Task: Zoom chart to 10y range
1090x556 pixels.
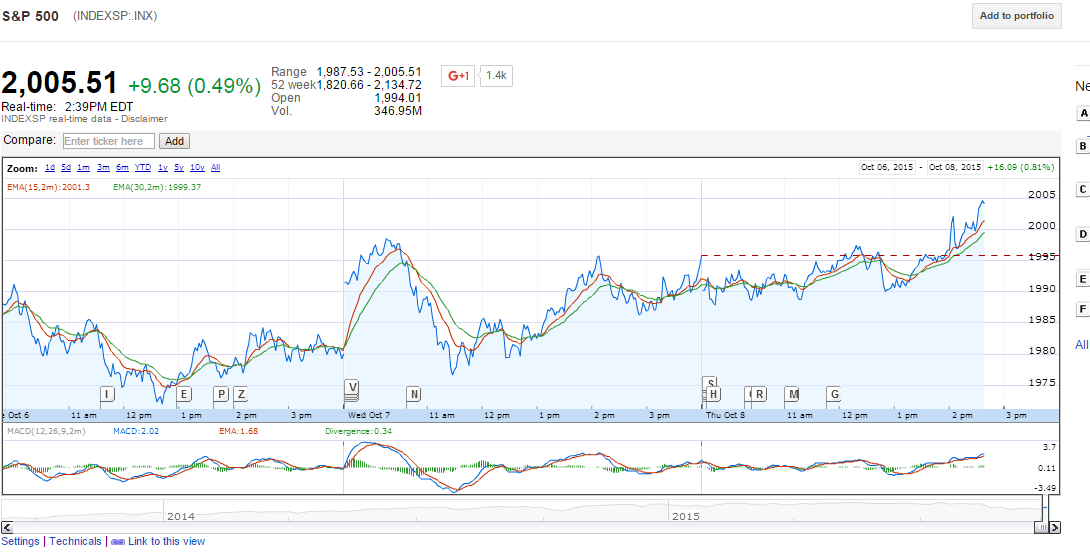Action: point(197,168)
